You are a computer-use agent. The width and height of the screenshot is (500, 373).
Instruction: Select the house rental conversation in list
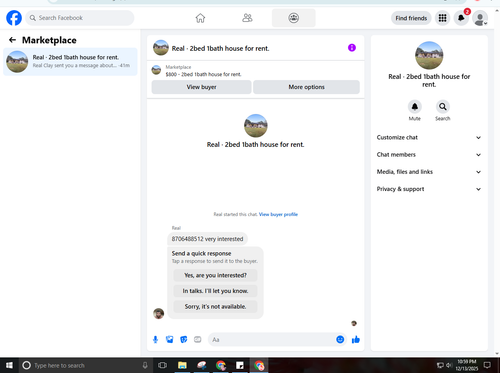pyautogui.click(x=70, y=62)
